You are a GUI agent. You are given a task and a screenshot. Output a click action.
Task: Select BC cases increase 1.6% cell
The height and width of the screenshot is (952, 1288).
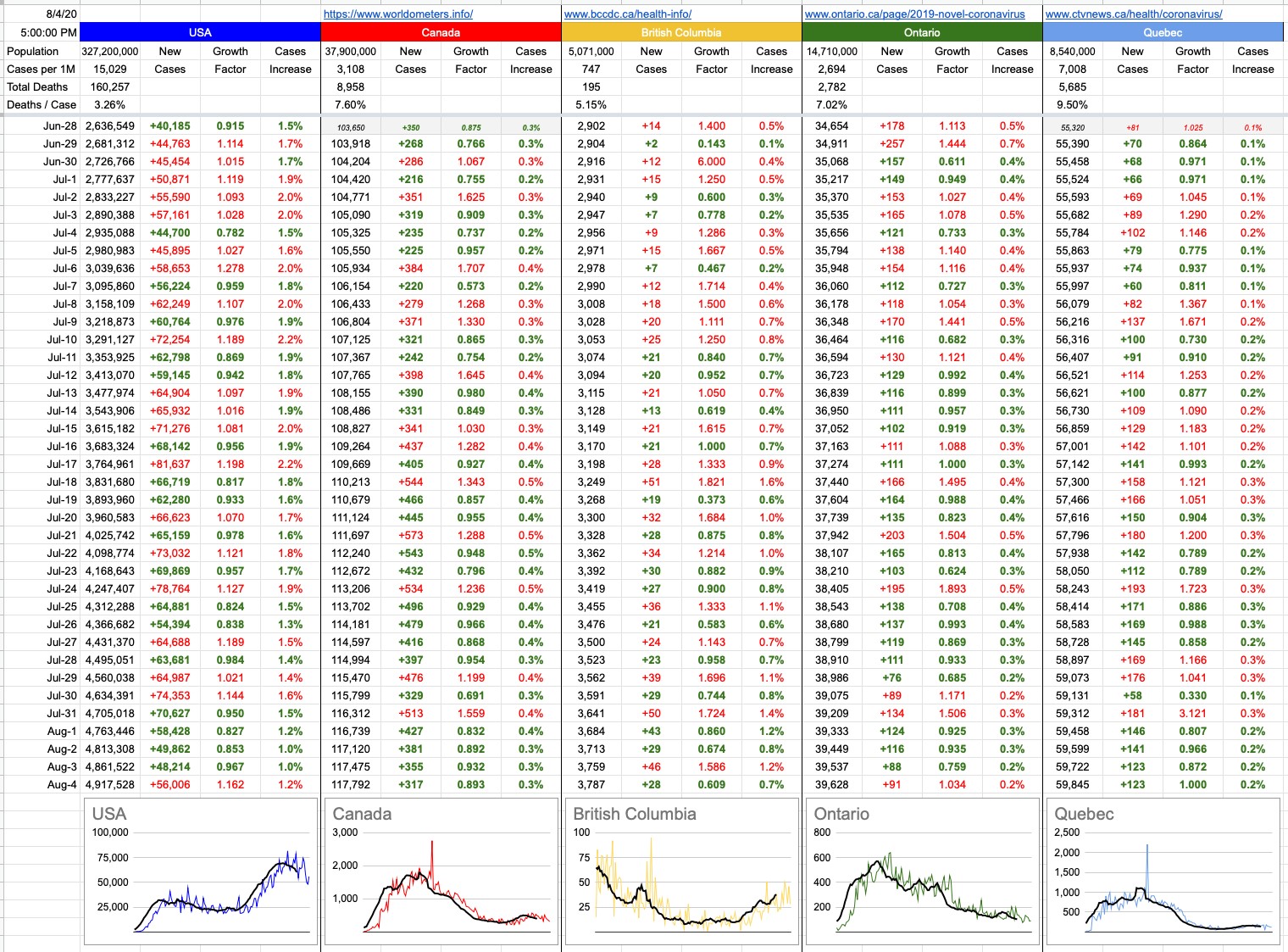(772, 482)
